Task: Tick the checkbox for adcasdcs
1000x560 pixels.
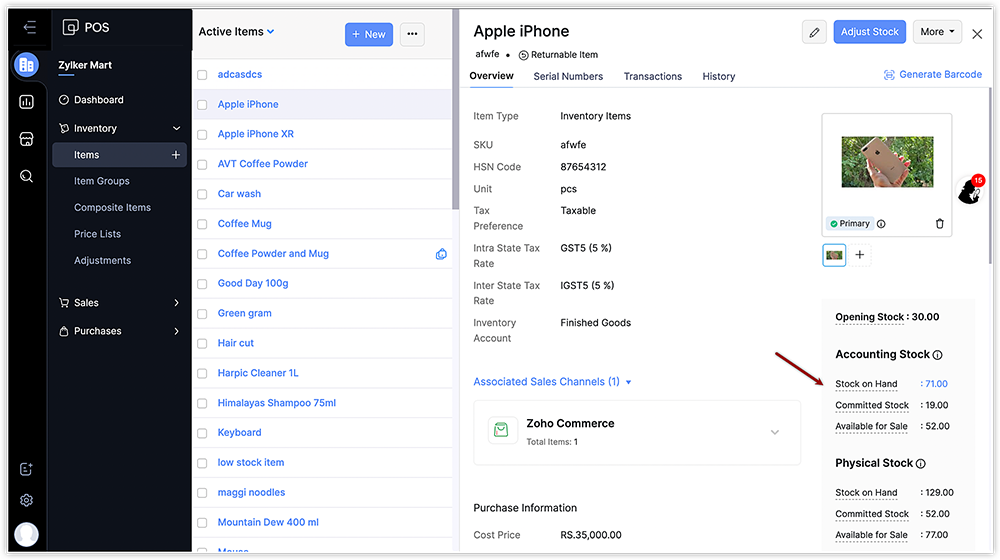Action: click(x=202, y=75)
